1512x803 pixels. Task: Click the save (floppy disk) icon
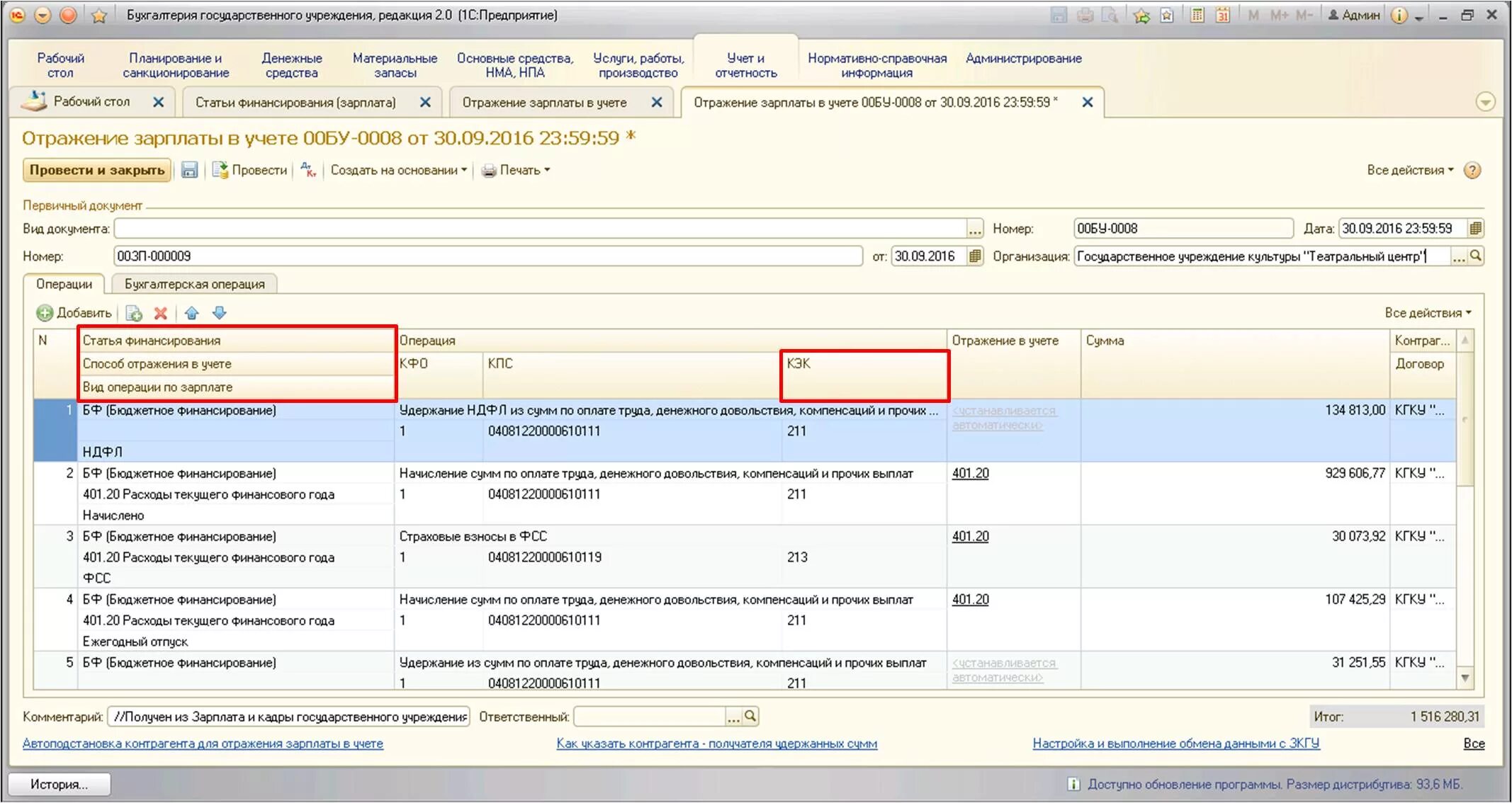[x=189, y=171]
